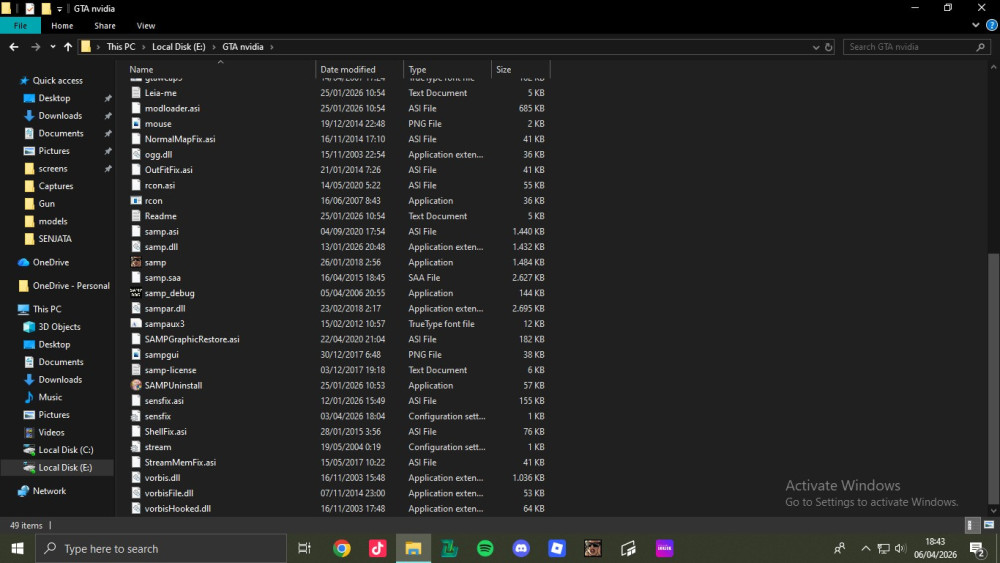Refresh the GTA nvidia folder
1000x563 pixels.
[x=828, y=47]
